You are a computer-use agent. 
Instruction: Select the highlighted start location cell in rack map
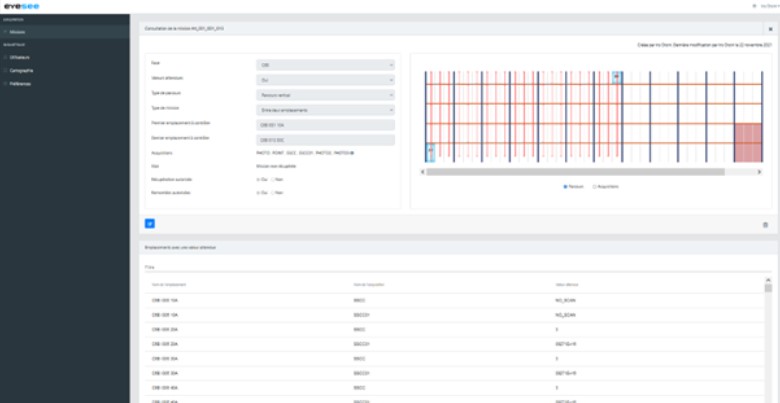pyautogui.click(x=430, y=152)
